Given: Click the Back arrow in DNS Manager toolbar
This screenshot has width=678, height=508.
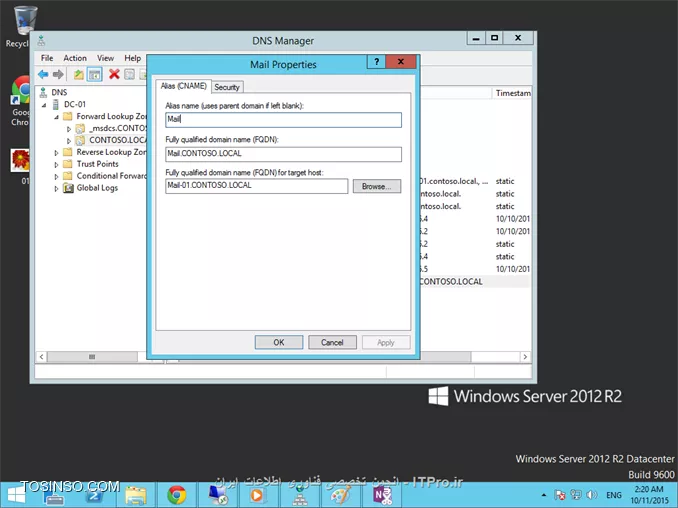Looking at the screenshot, I should click(x=43, y=75).
